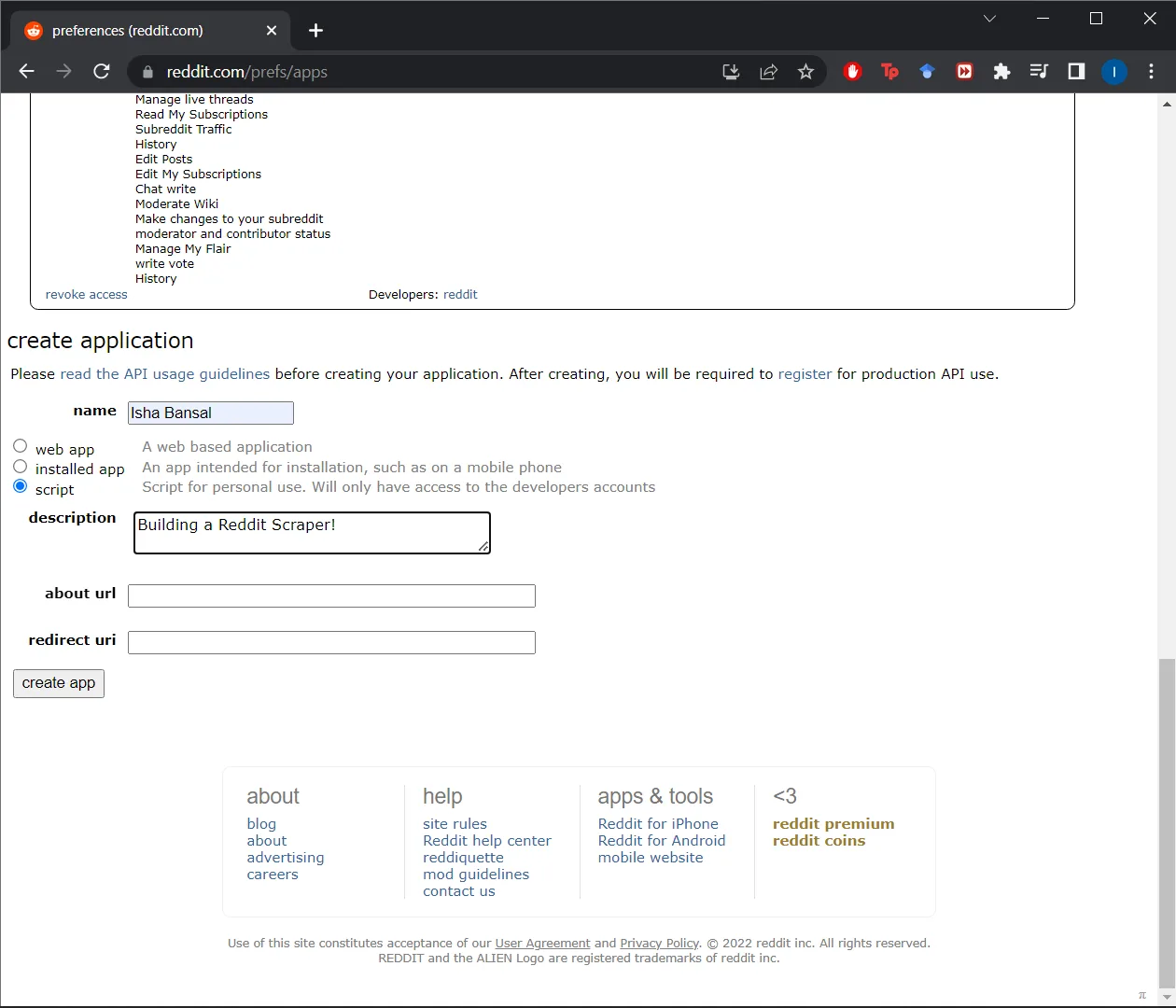Bookmark this page with the star icon
This screenshot has height=1008, width=1176.
(805, 72)
